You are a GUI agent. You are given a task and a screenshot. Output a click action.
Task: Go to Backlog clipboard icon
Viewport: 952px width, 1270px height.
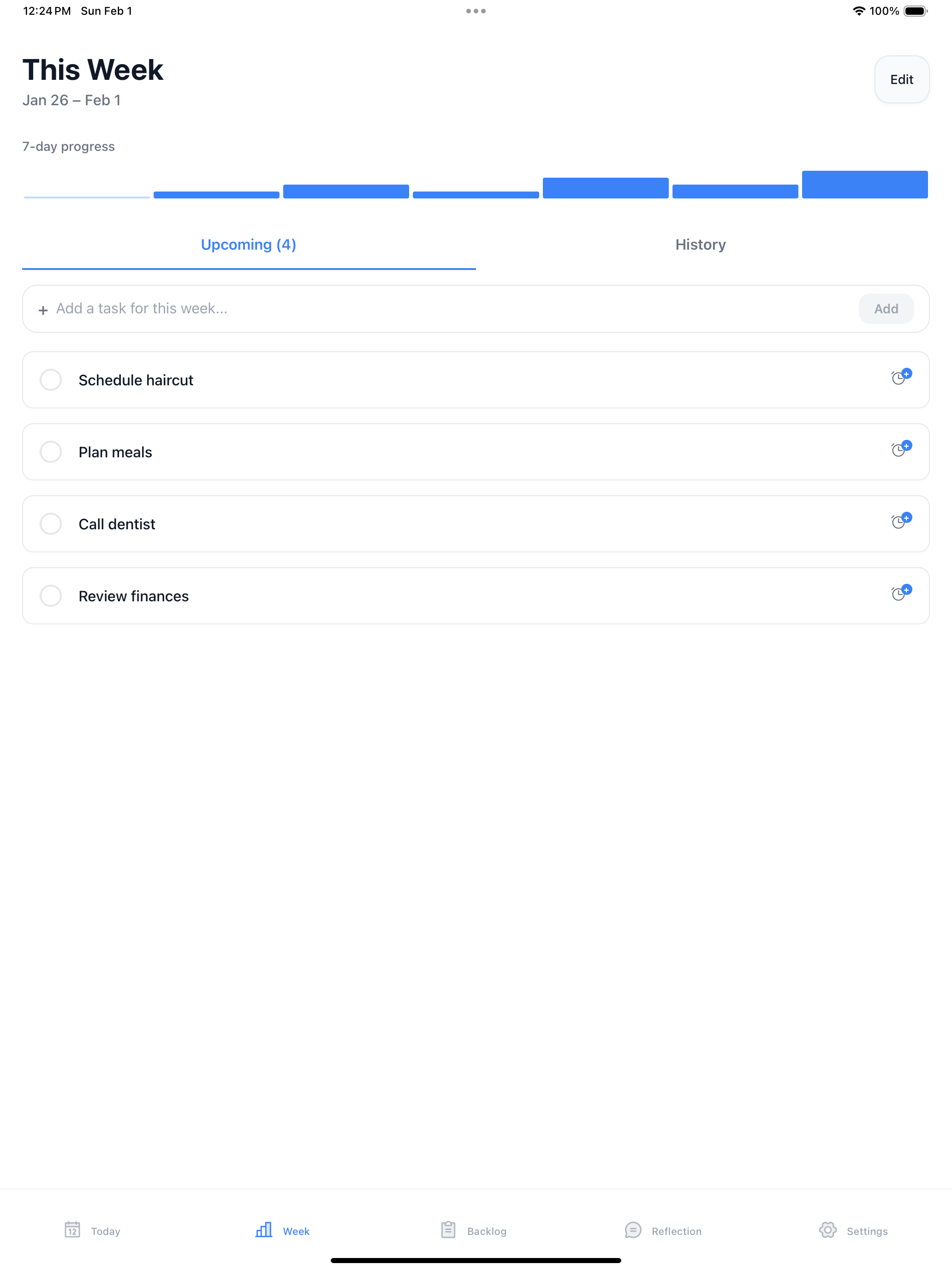(x=448, y=1230)
